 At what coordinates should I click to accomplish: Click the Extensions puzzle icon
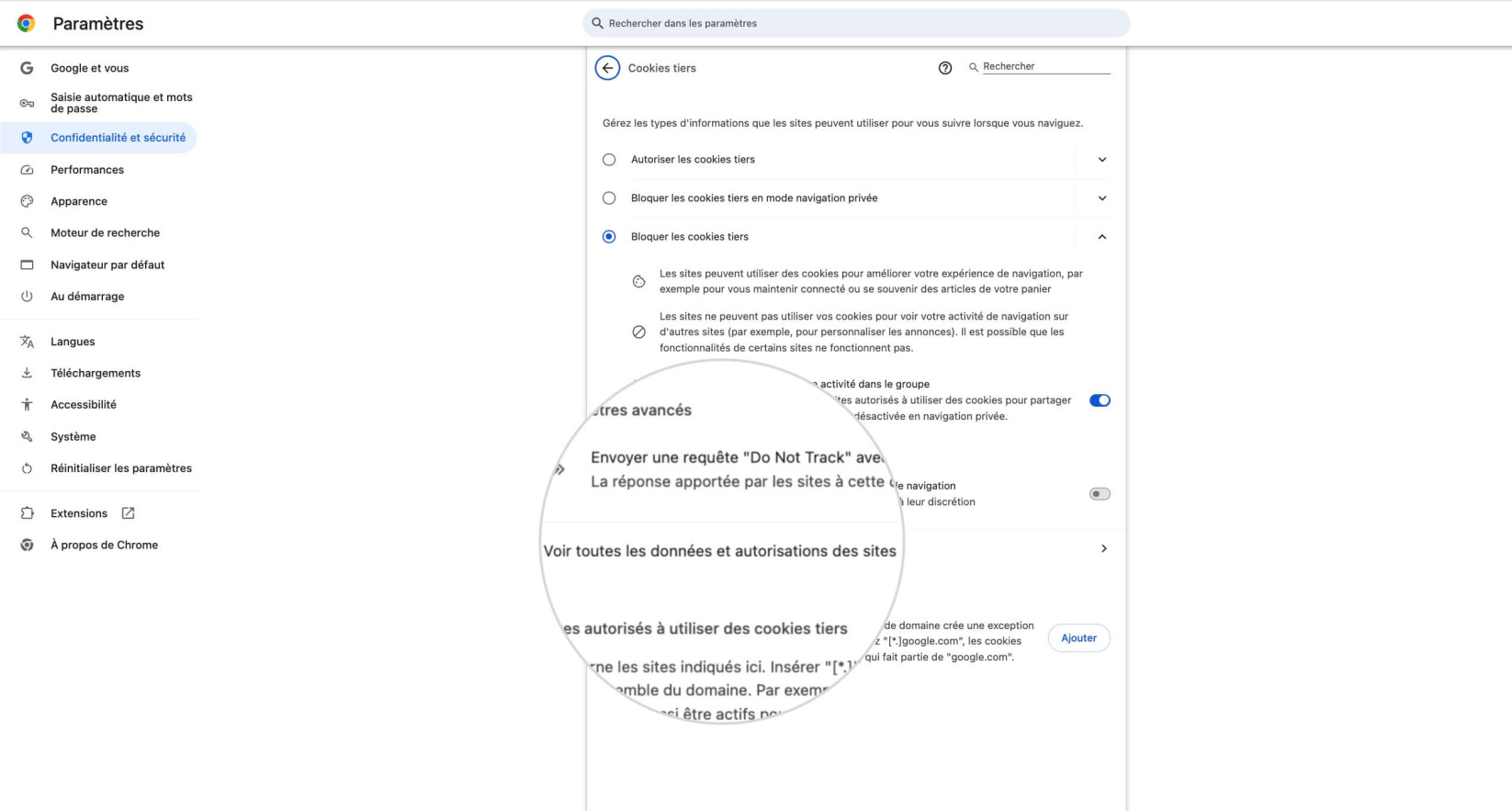click(x=27, y=513)
